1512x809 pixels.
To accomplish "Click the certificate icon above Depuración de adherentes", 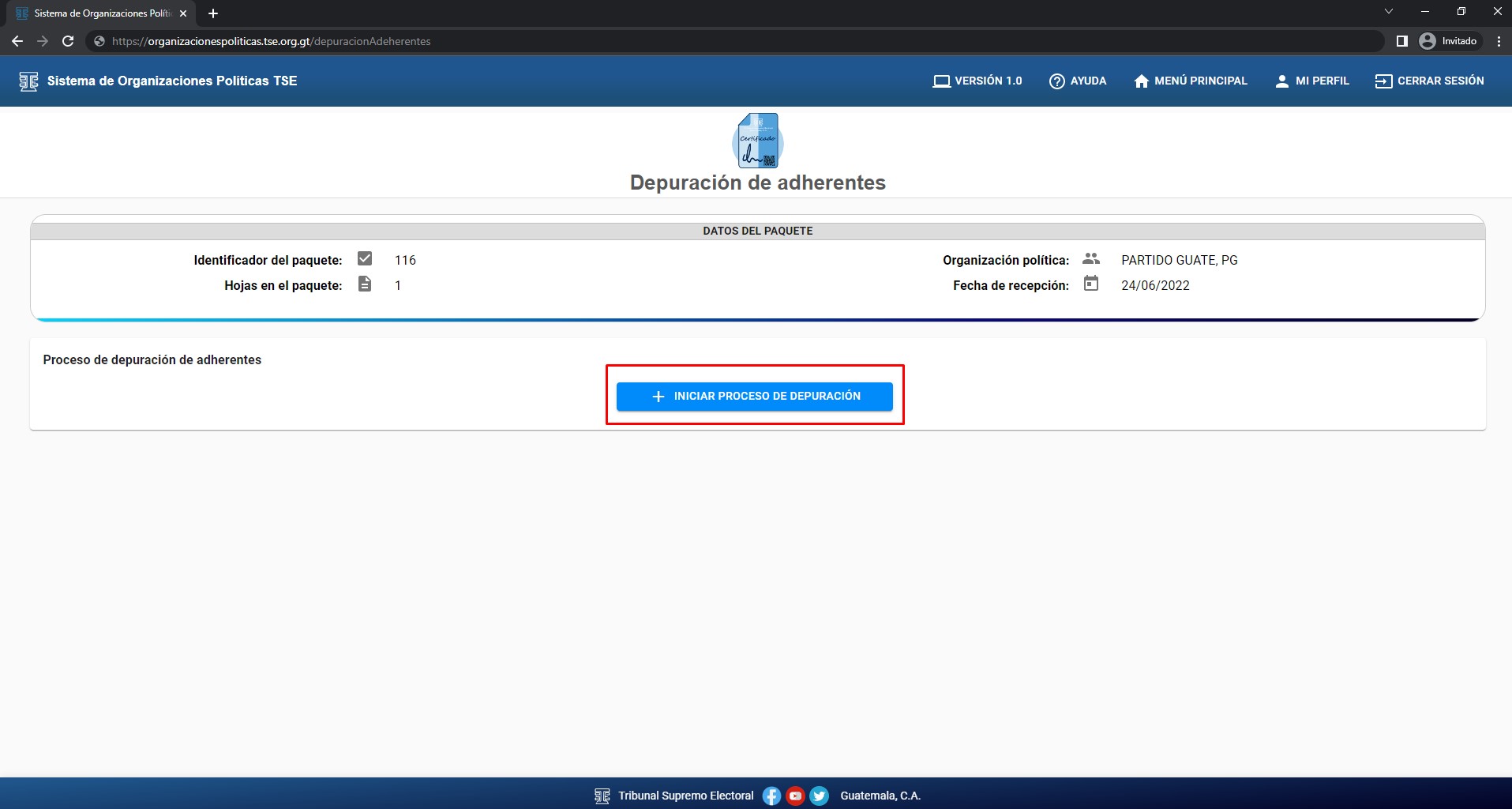I will click(757, 141).
